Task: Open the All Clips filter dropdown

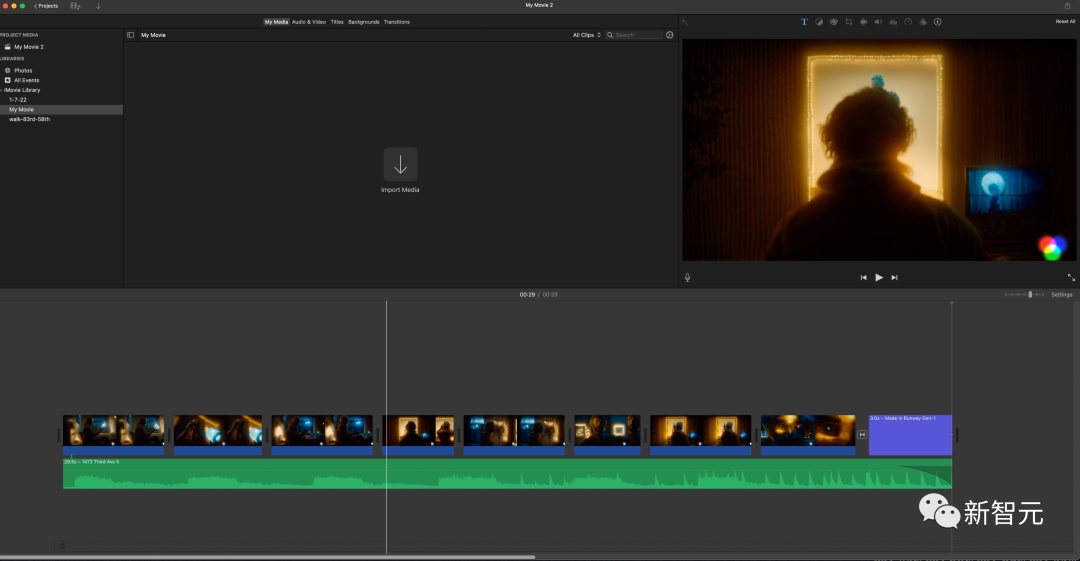Action: coord(586,35)
